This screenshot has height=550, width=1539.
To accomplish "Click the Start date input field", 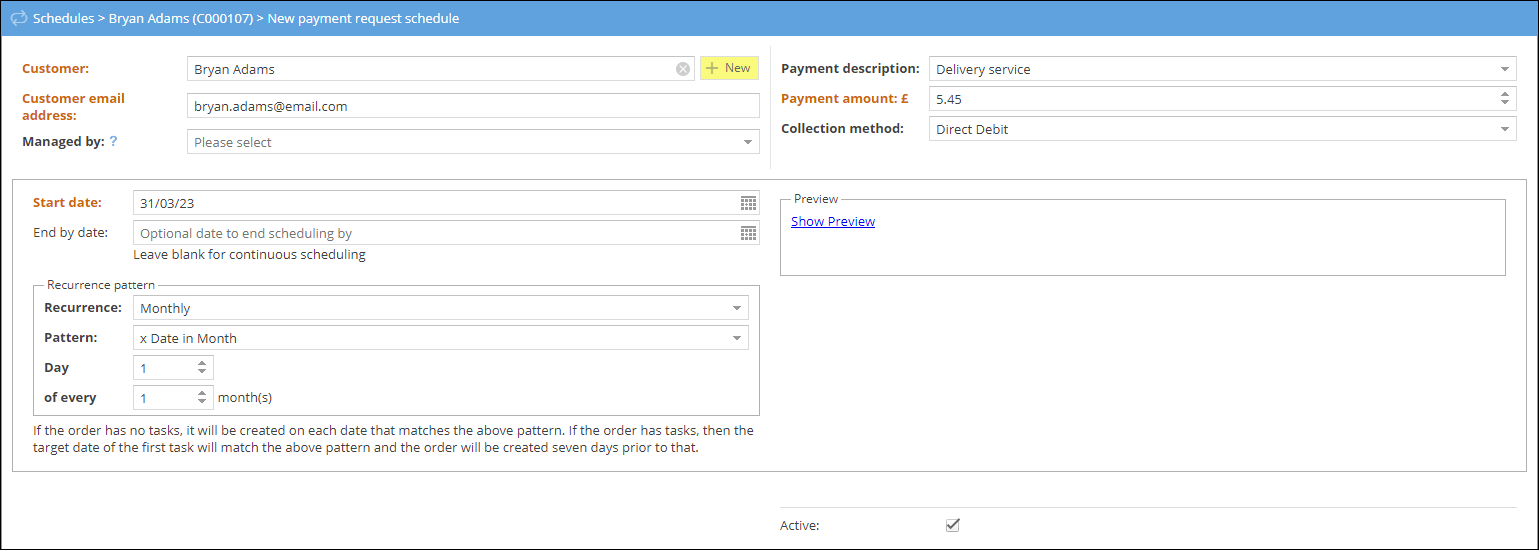I will [435, 203].
